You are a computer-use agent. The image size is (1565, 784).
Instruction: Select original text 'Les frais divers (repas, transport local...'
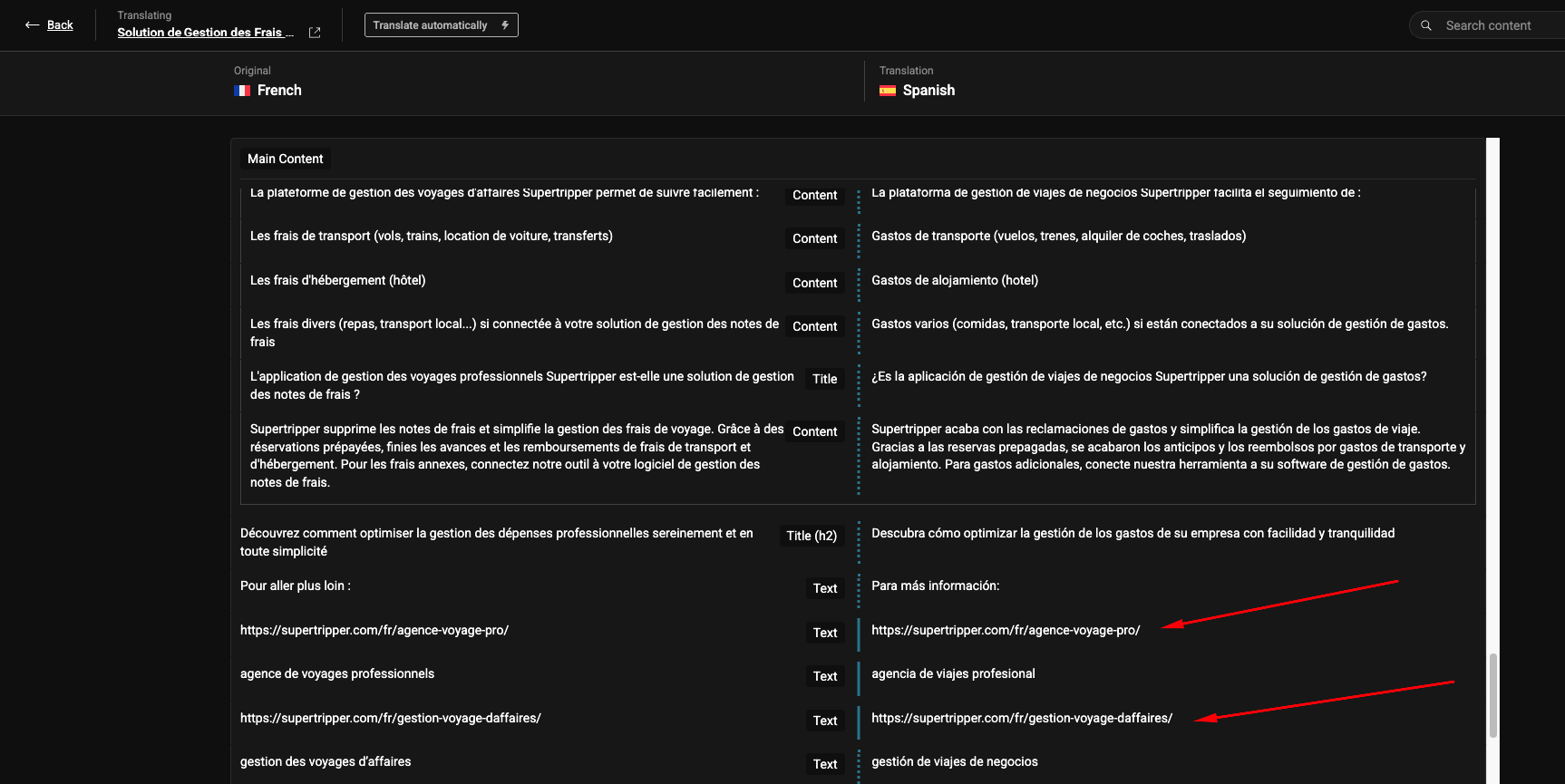[x=514, y=334]
